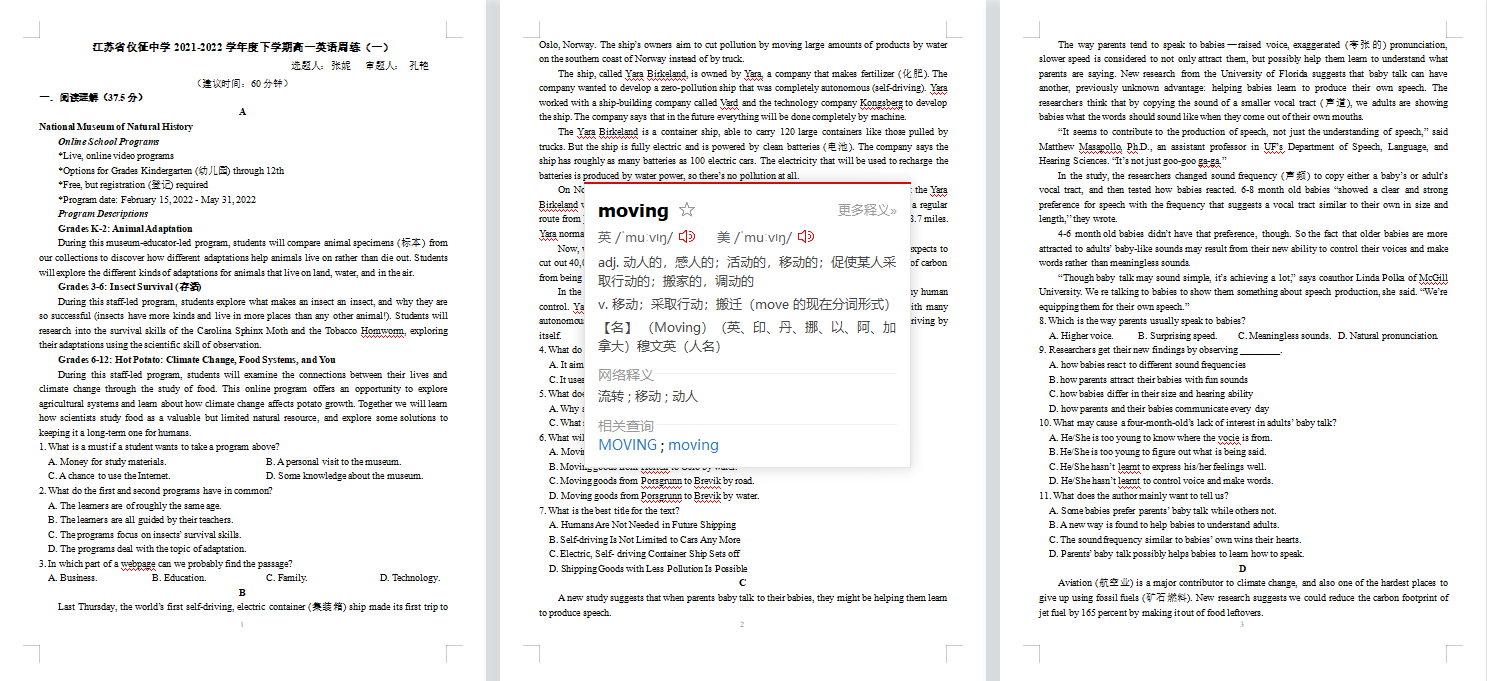Star the word moving as favorite
The image size is (1487, 681).
pyautogui.click(x=687, y=210)
